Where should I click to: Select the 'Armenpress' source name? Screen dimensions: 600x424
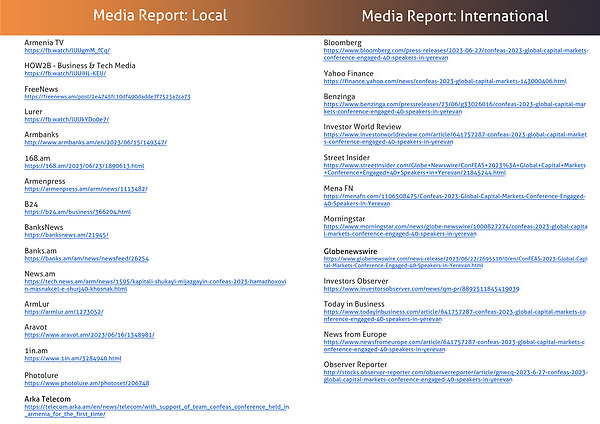(x=45, y=181)
